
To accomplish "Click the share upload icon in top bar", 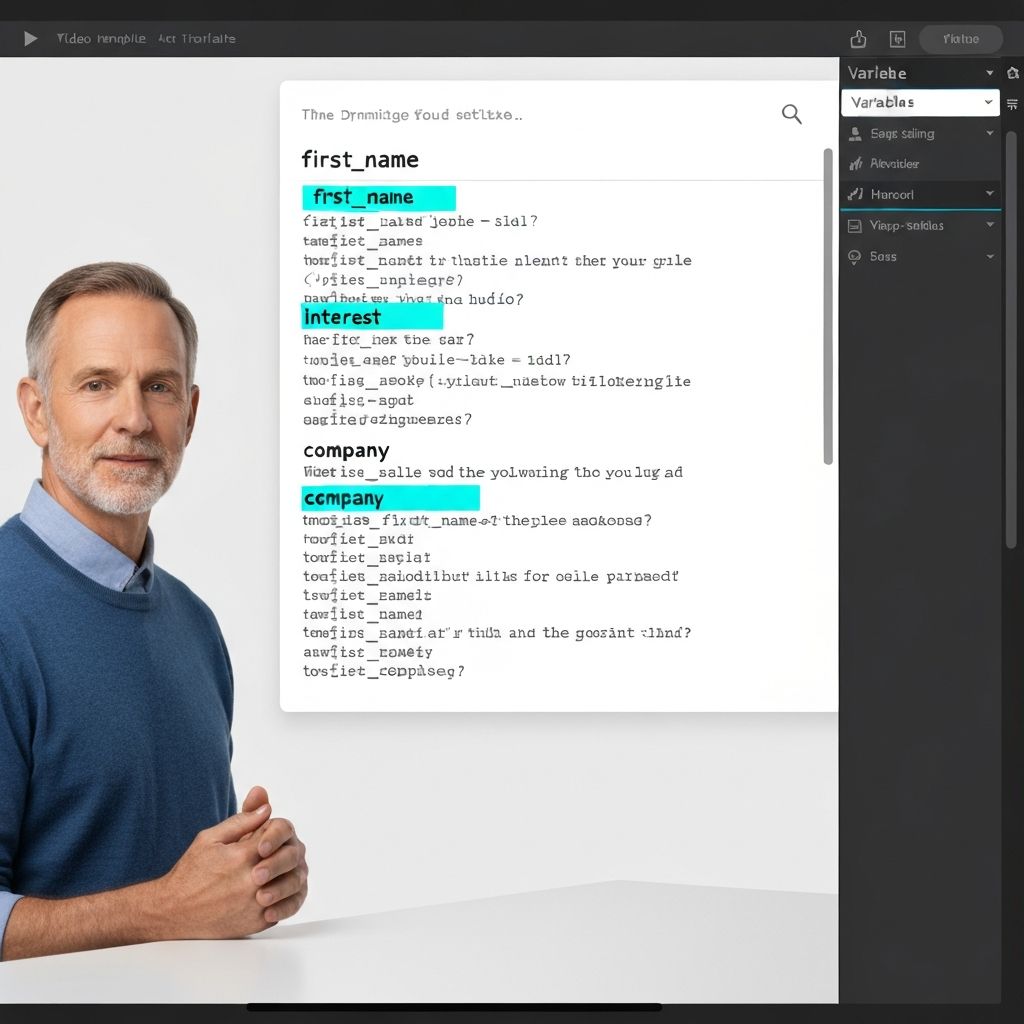I will (858, 39).
